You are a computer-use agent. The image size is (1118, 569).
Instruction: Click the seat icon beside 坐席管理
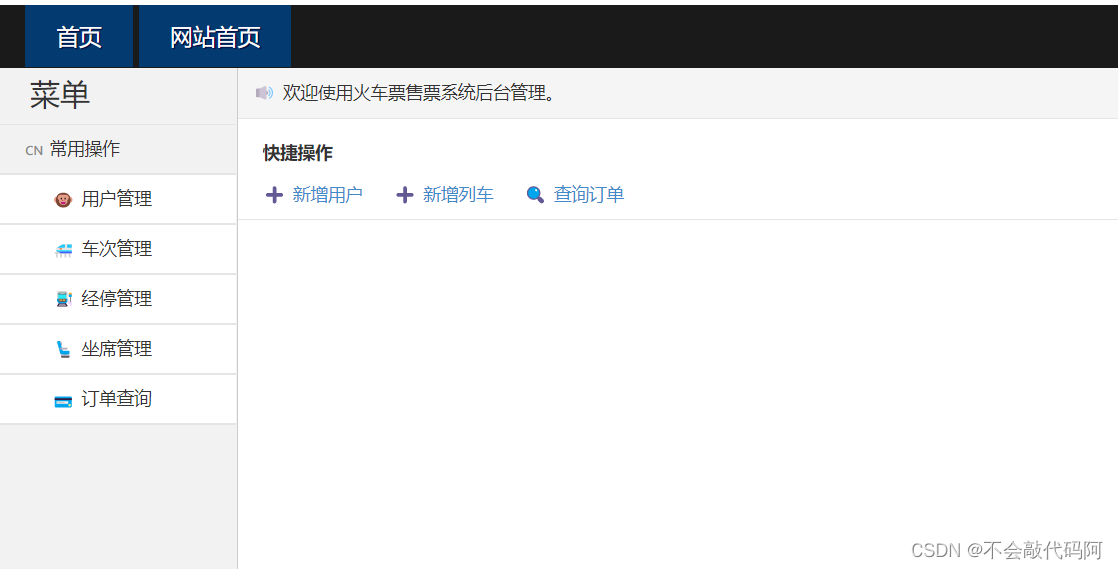point(63,349)
